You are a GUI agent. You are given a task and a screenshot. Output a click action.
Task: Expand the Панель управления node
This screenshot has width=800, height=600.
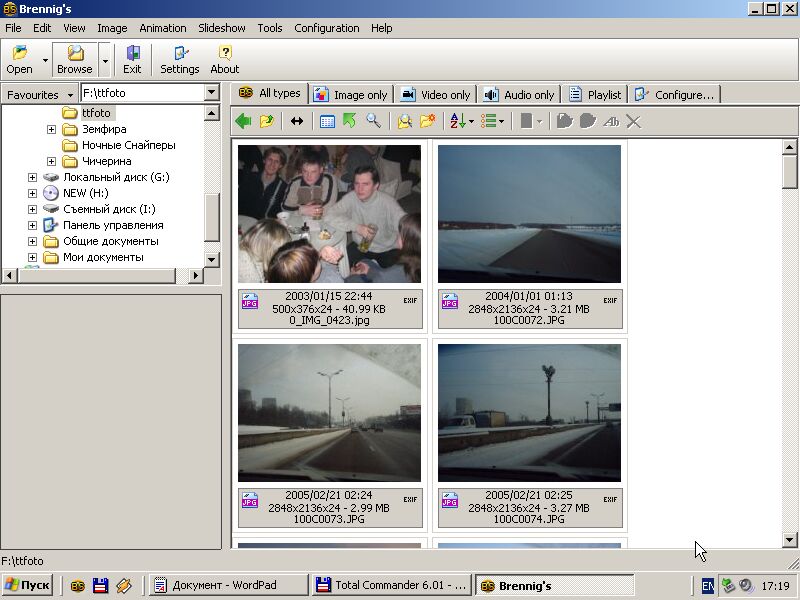point(32,225)
